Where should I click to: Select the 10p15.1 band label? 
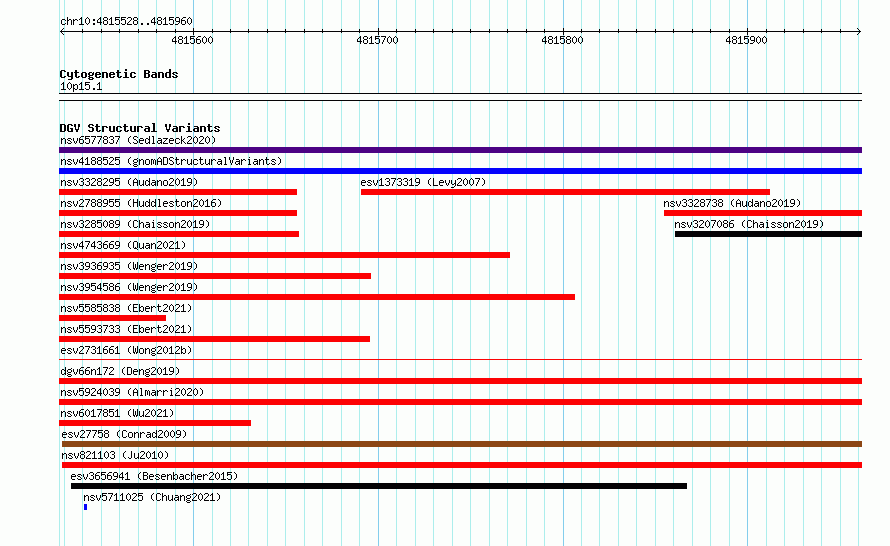[x=81, y=86]
